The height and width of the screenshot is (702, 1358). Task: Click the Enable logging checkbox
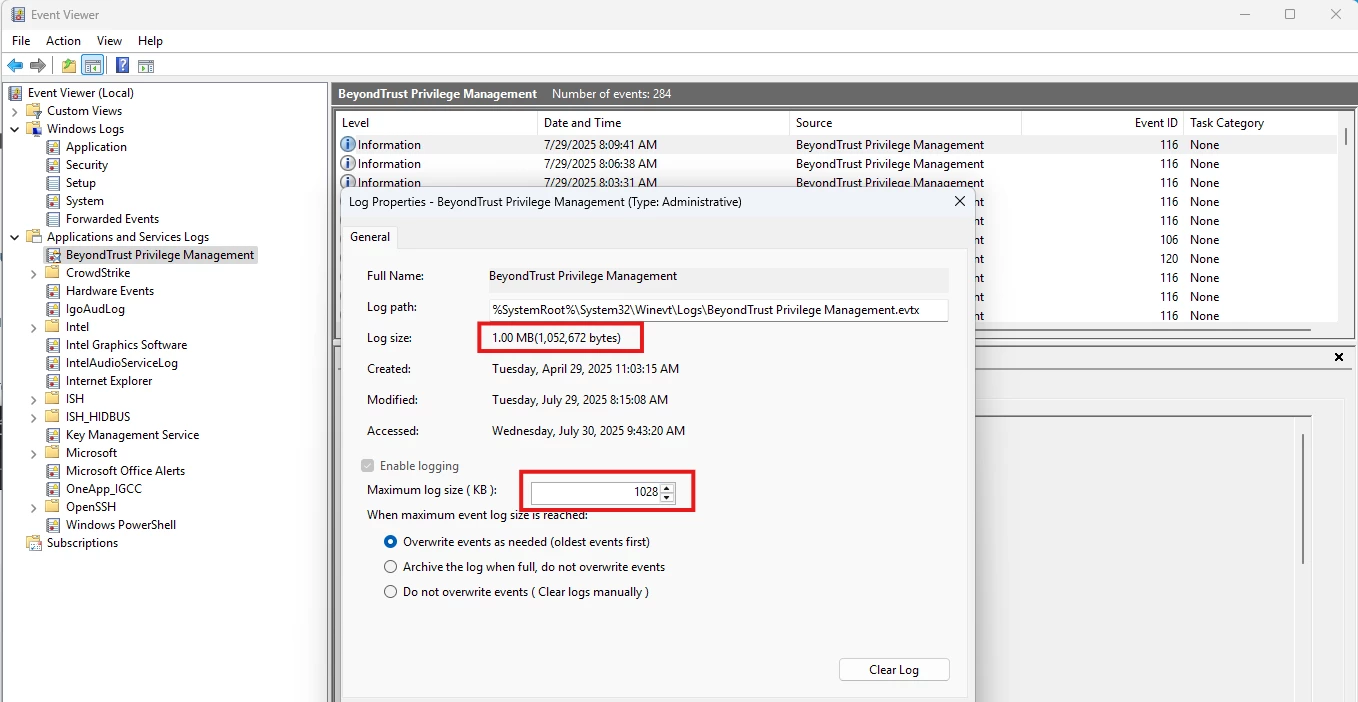[368, 466]
